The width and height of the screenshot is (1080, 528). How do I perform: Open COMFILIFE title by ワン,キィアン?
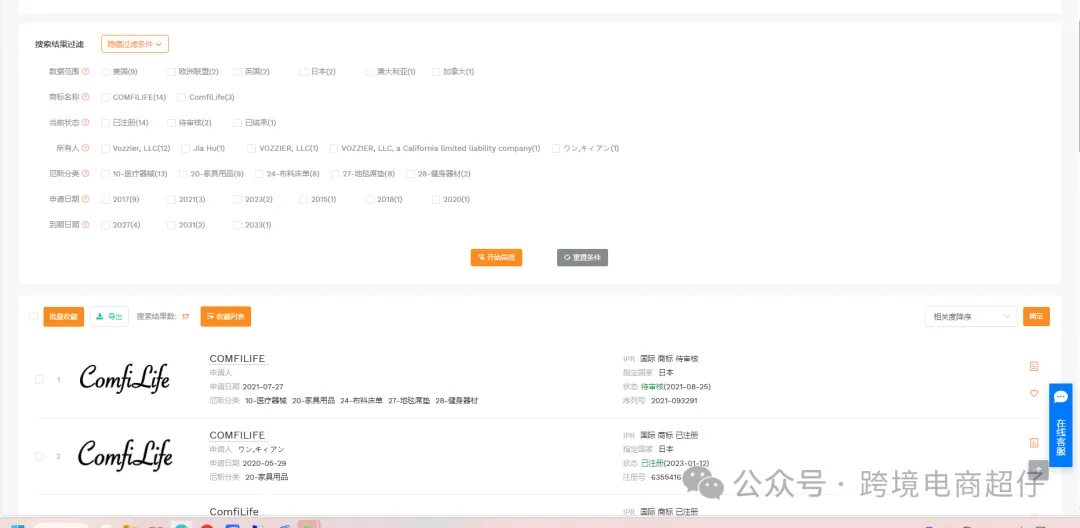[237, 435]
